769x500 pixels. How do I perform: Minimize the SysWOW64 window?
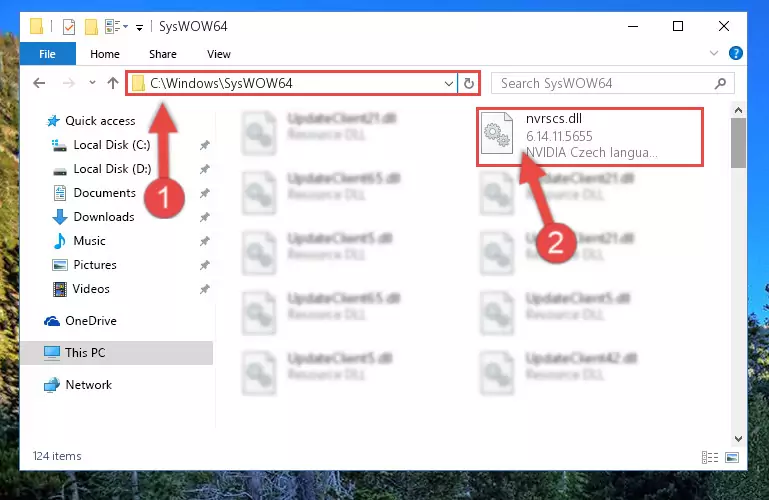tap(633, 26)
